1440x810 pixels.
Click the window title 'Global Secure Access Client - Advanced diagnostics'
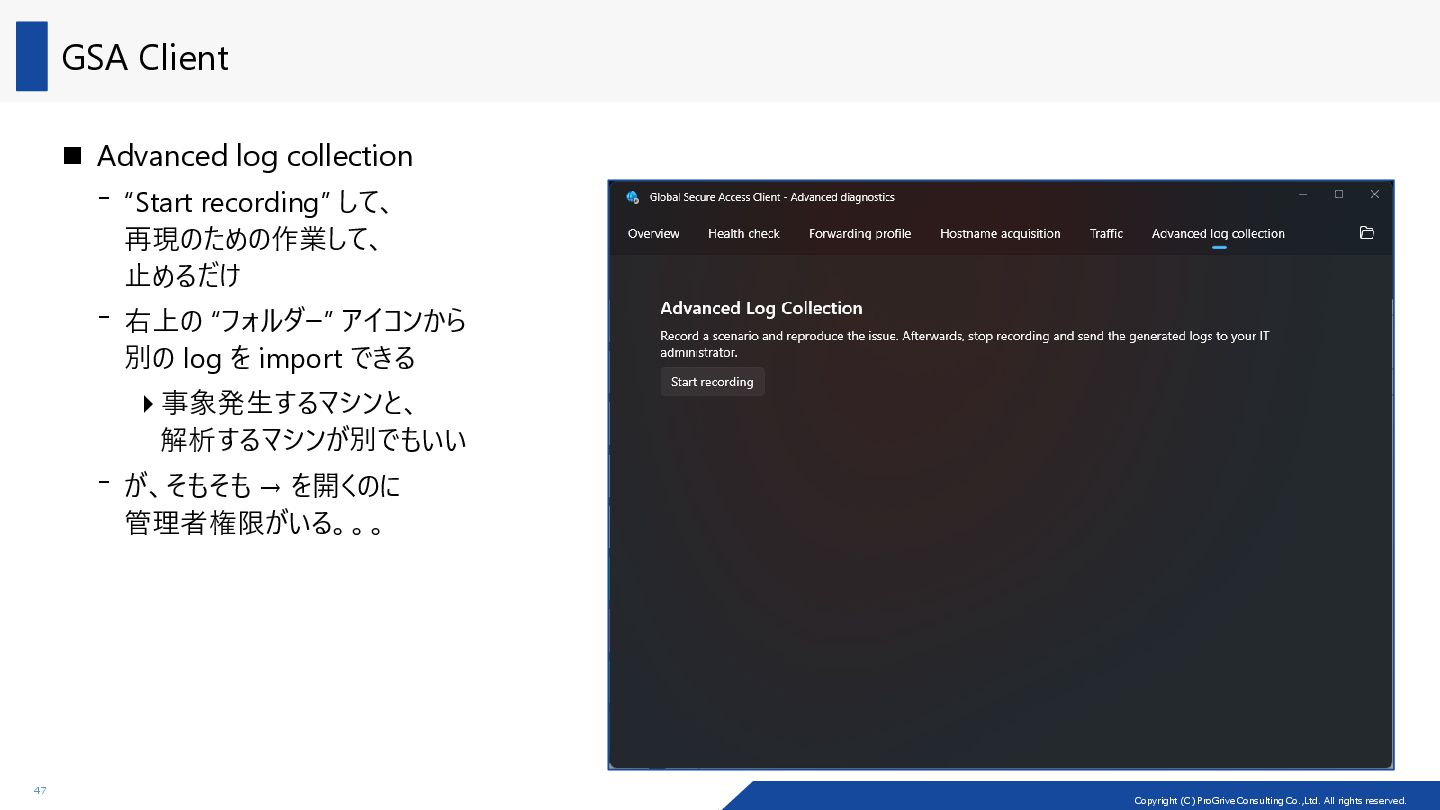(772, 197)
